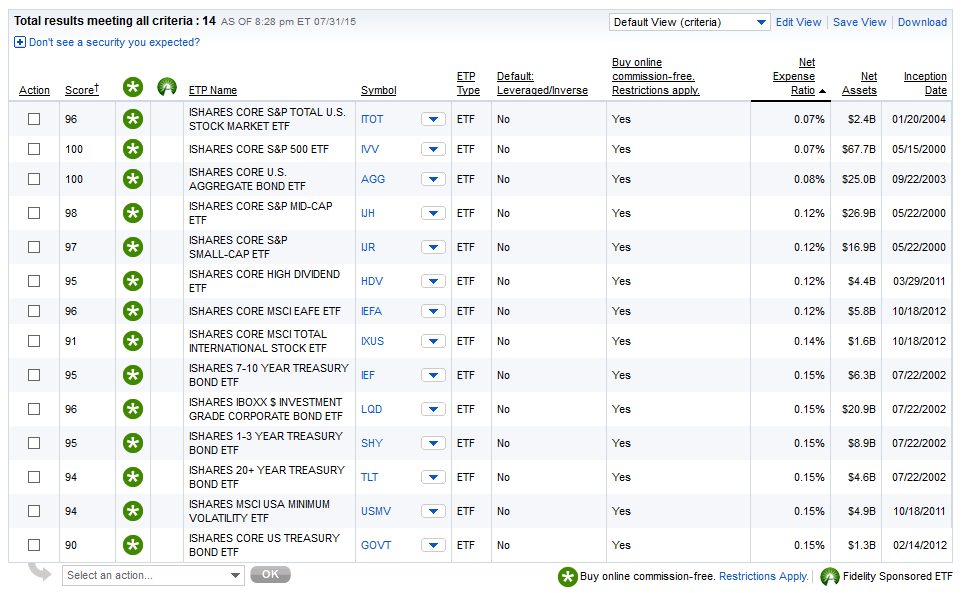This screenshot has height=593, width=968.
Task: Click commission-free star icon in IXUS row
Action: pyautogui.click(x=133, y=341)
